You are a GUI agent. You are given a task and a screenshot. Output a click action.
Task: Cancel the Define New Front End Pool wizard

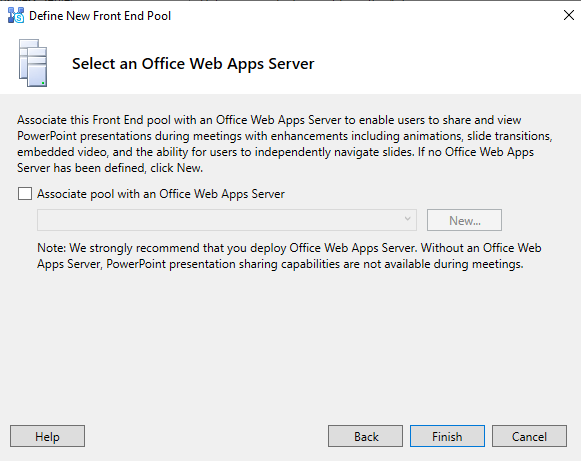point(529,436)
